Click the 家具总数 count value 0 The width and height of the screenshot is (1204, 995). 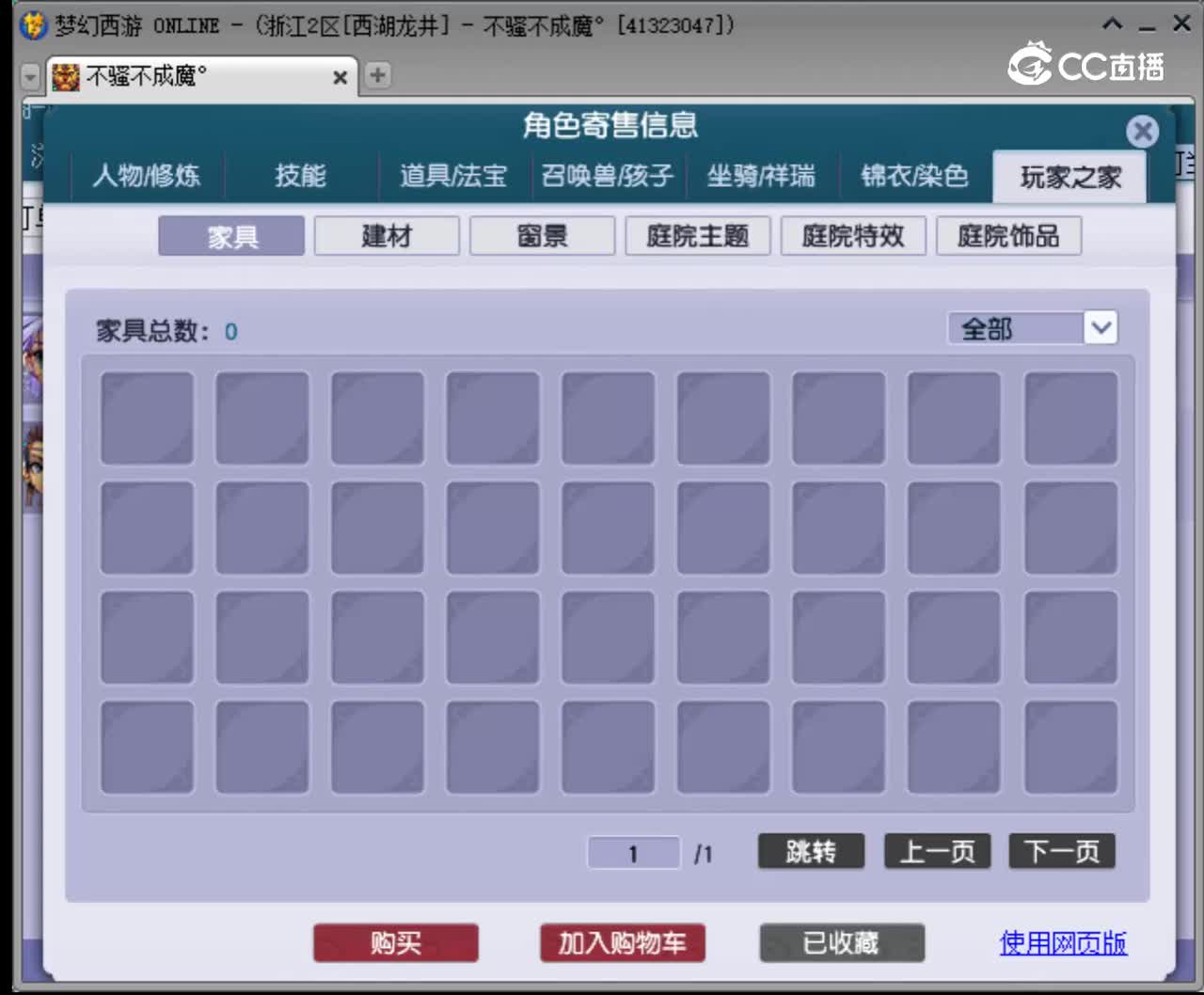231,331
